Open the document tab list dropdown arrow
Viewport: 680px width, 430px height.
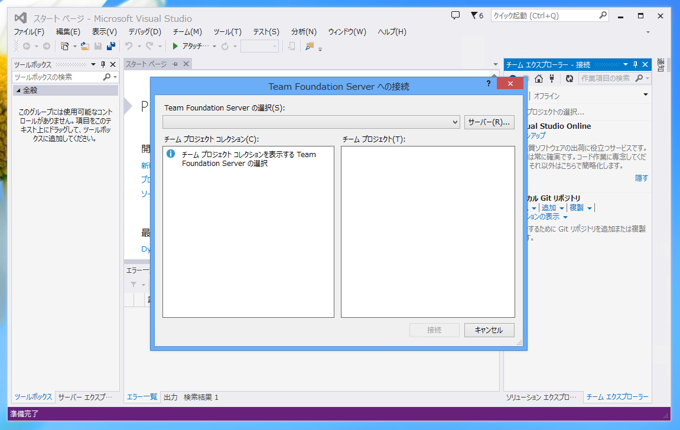click(x=495, y=64)
